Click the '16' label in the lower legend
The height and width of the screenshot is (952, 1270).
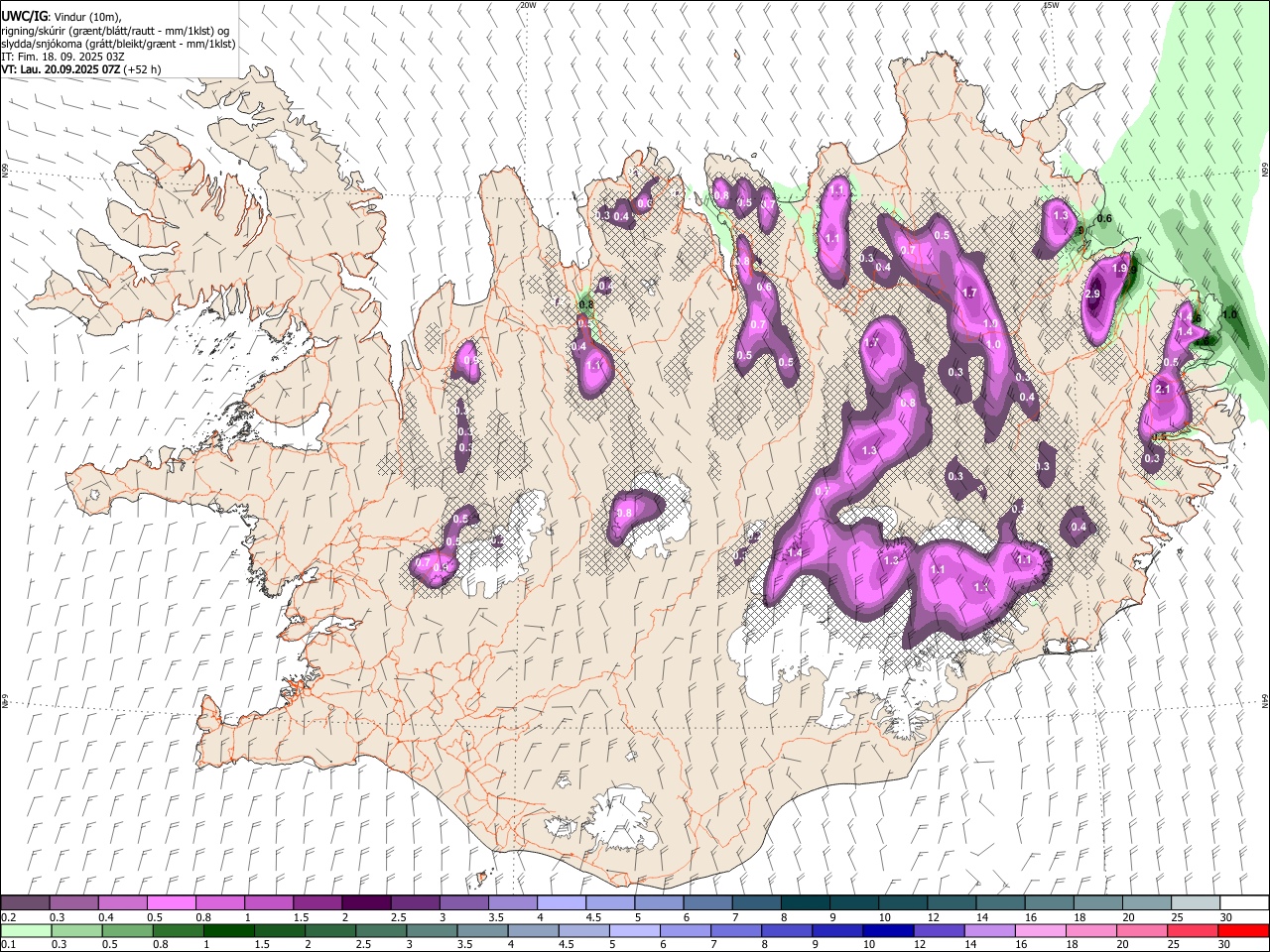coord(1023,945)
